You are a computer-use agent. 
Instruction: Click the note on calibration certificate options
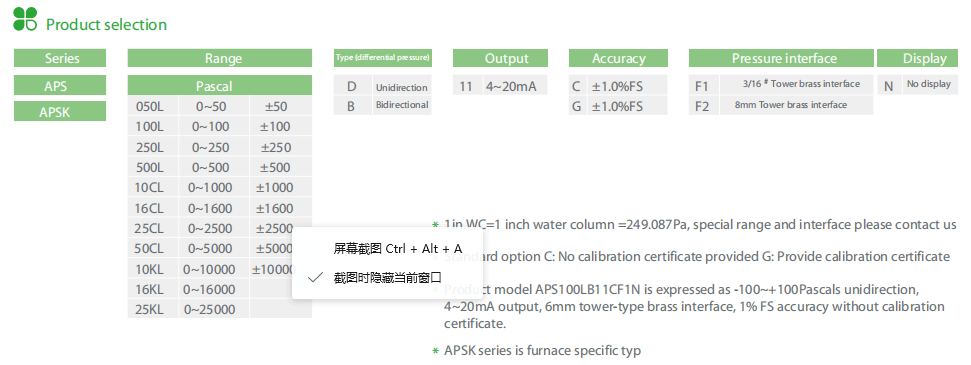697,256
